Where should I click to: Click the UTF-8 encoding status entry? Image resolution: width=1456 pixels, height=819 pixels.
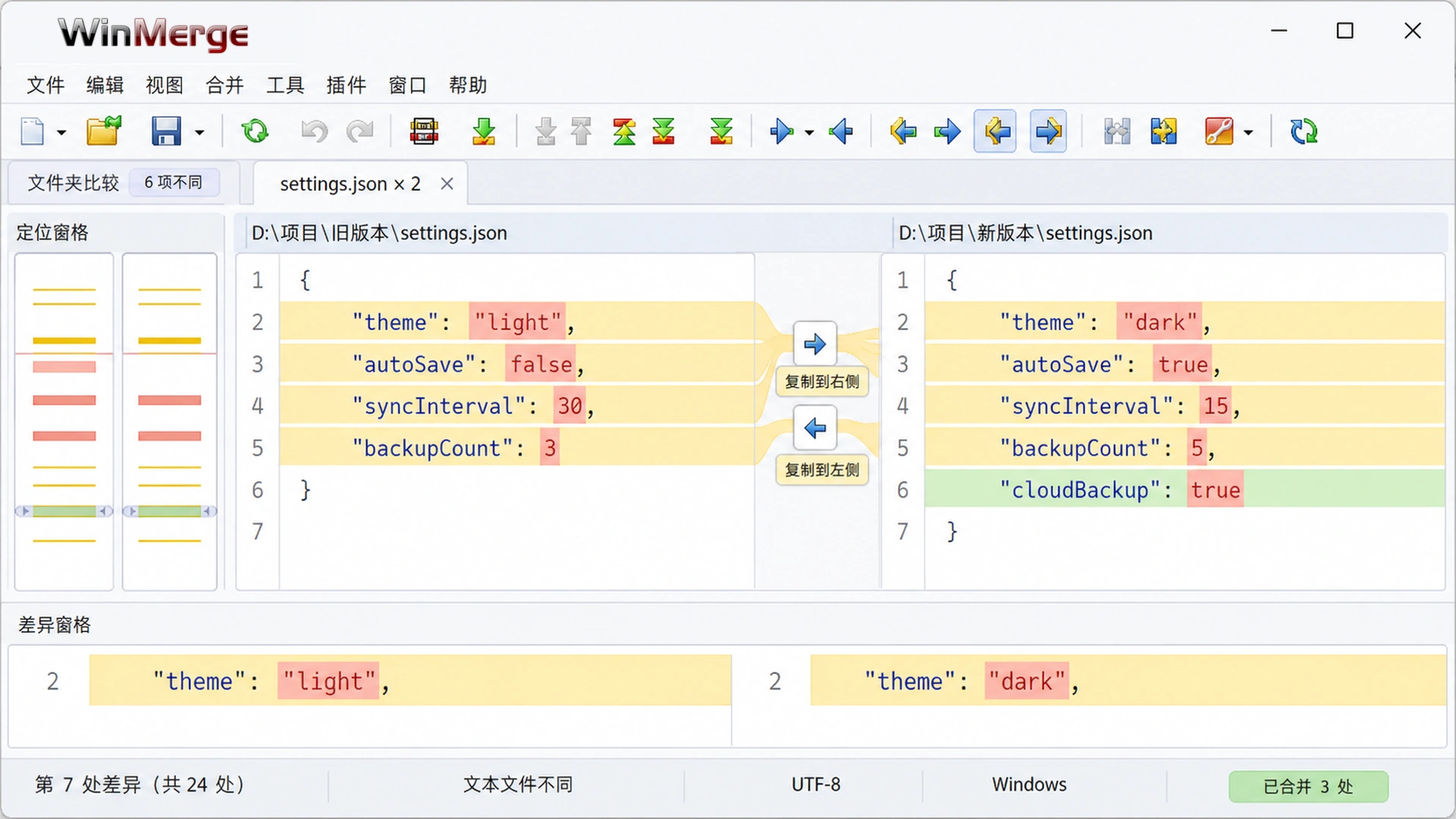click(816, 785)
